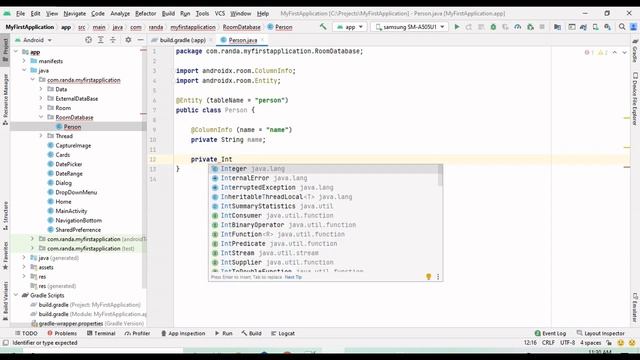Toggle the Favorites side tab

tap(5, 256)
